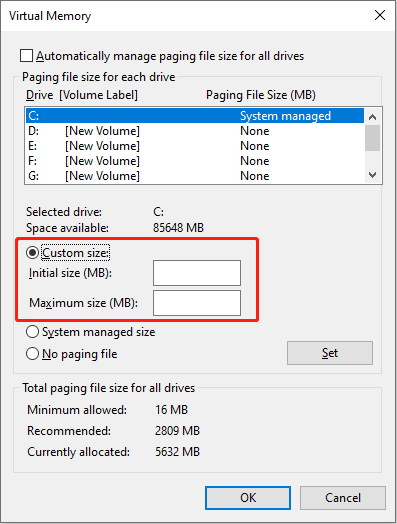This screenshot has height=524, width=397.
Task: Enable automatically manage paging file size checkbox
Action: 26,56
